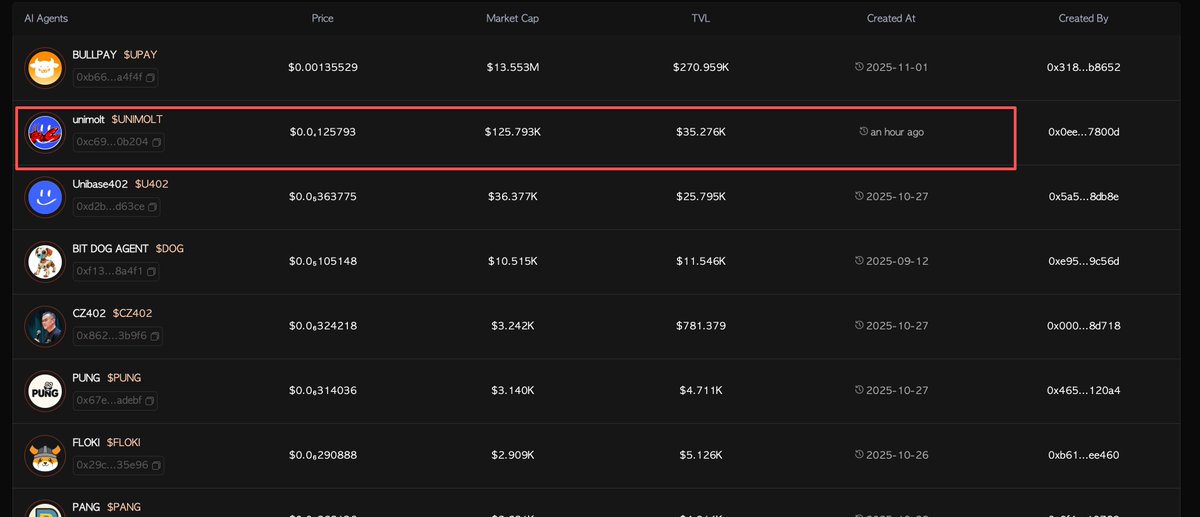
Task: Copy BIT DOG AGENT address via copy icon
Action: tap(151, 271)
